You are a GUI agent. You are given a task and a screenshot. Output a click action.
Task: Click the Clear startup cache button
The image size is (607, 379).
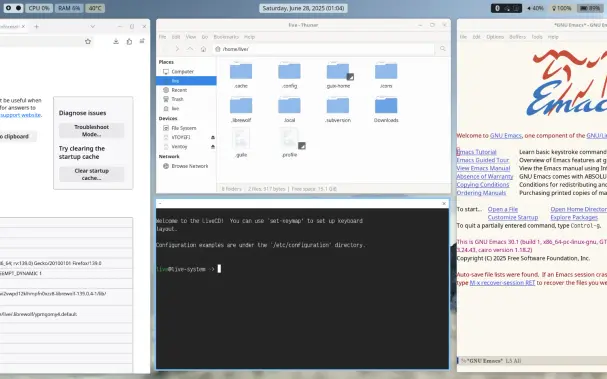pyautogui.click(x=92, y=174)
